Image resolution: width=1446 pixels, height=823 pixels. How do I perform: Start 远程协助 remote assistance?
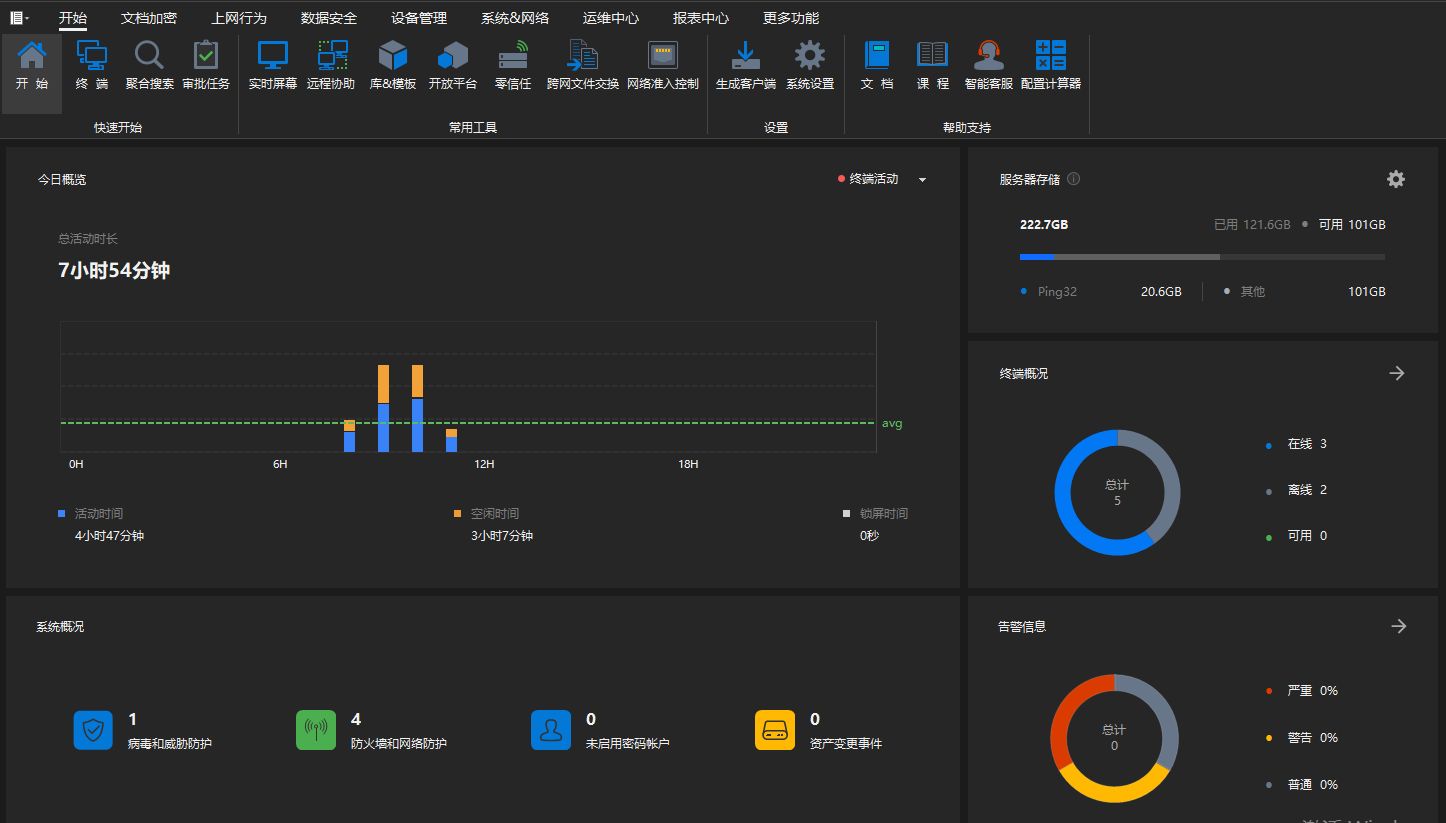coord(331,67)
